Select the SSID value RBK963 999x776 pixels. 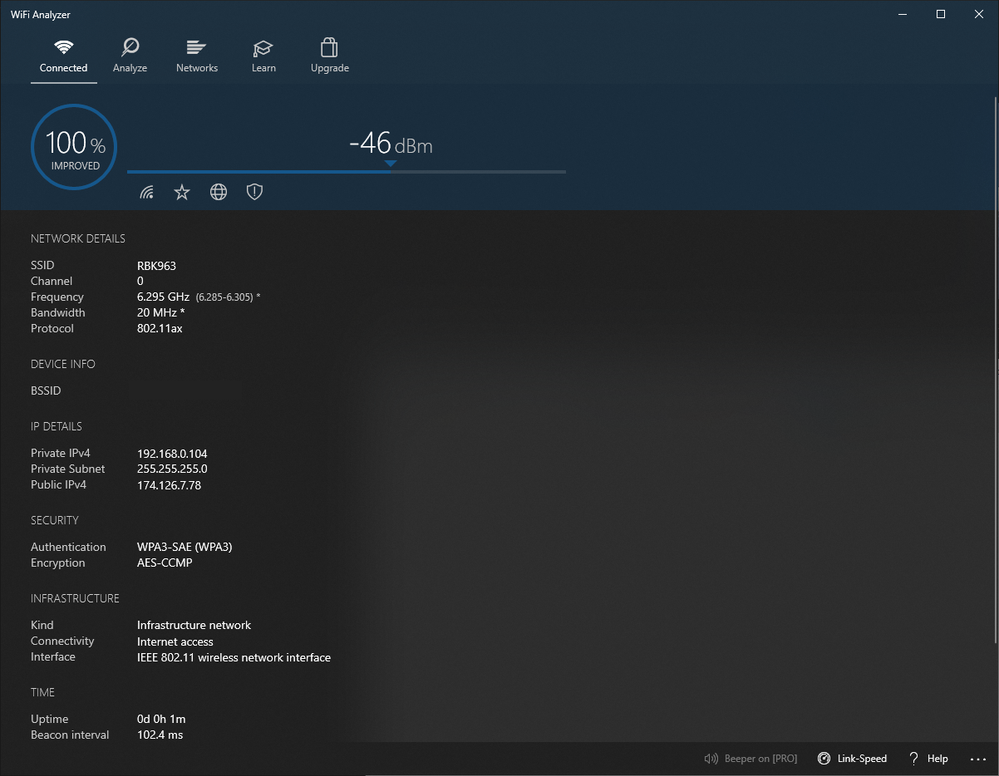click(156, 266)
